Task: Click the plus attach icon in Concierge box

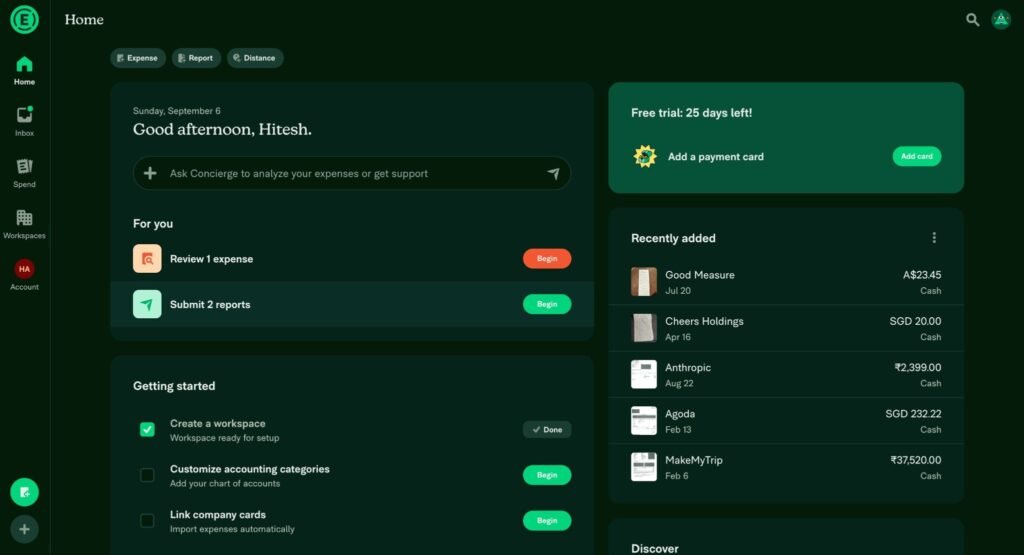Action: [x=150, y=173]
